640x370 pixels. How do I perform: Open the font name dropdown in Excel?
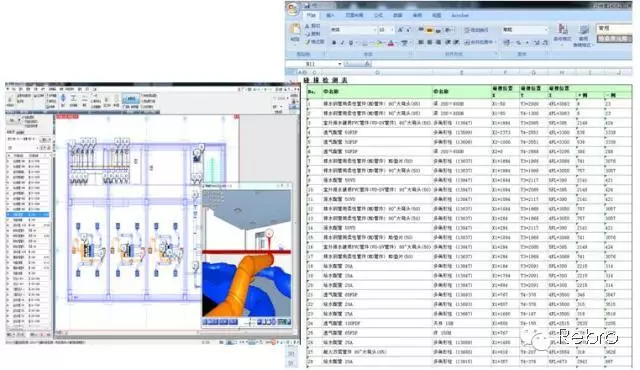click(374, 30)
